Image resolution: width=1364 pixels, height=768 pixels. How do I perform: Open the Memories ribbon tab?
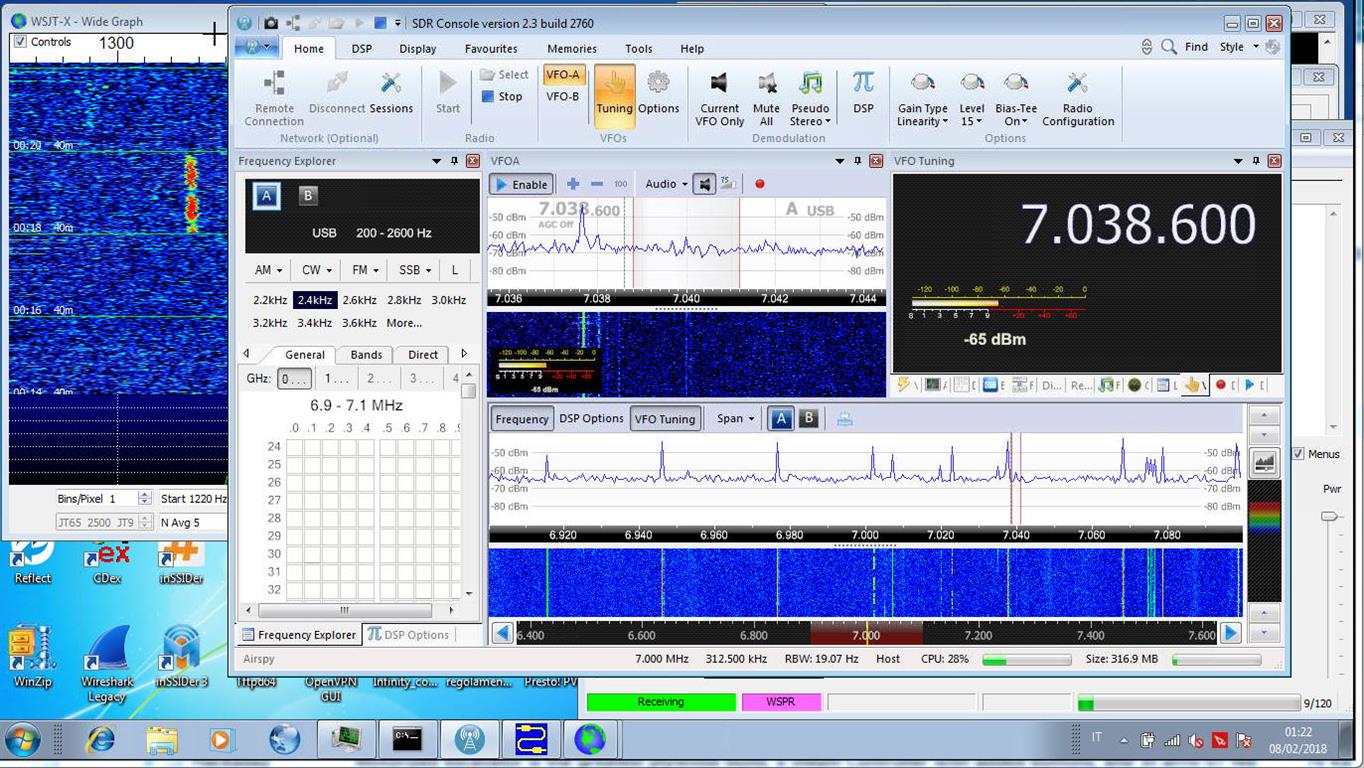point(572,48)
